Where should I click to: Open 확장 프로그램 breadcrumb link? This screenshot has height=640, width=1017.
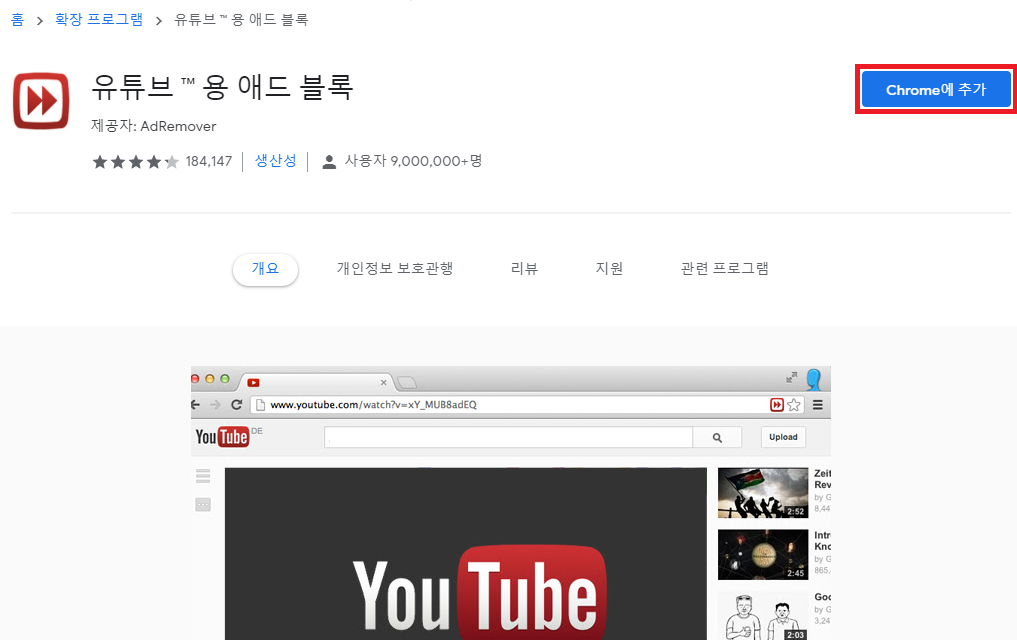coord(99,19)
